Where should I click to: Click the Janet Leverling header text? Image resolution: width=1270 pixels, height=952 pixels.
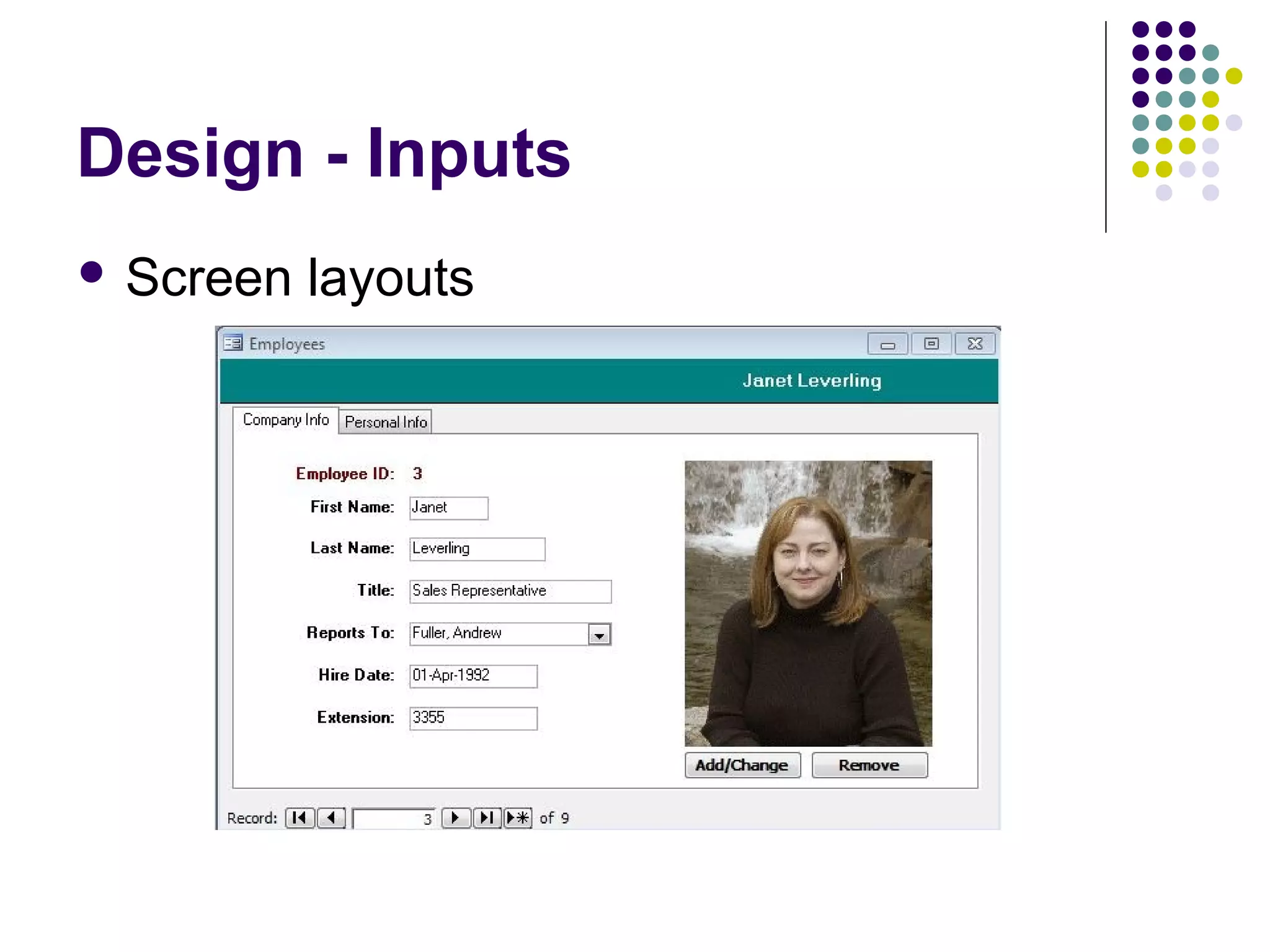(x=812, y=381)
